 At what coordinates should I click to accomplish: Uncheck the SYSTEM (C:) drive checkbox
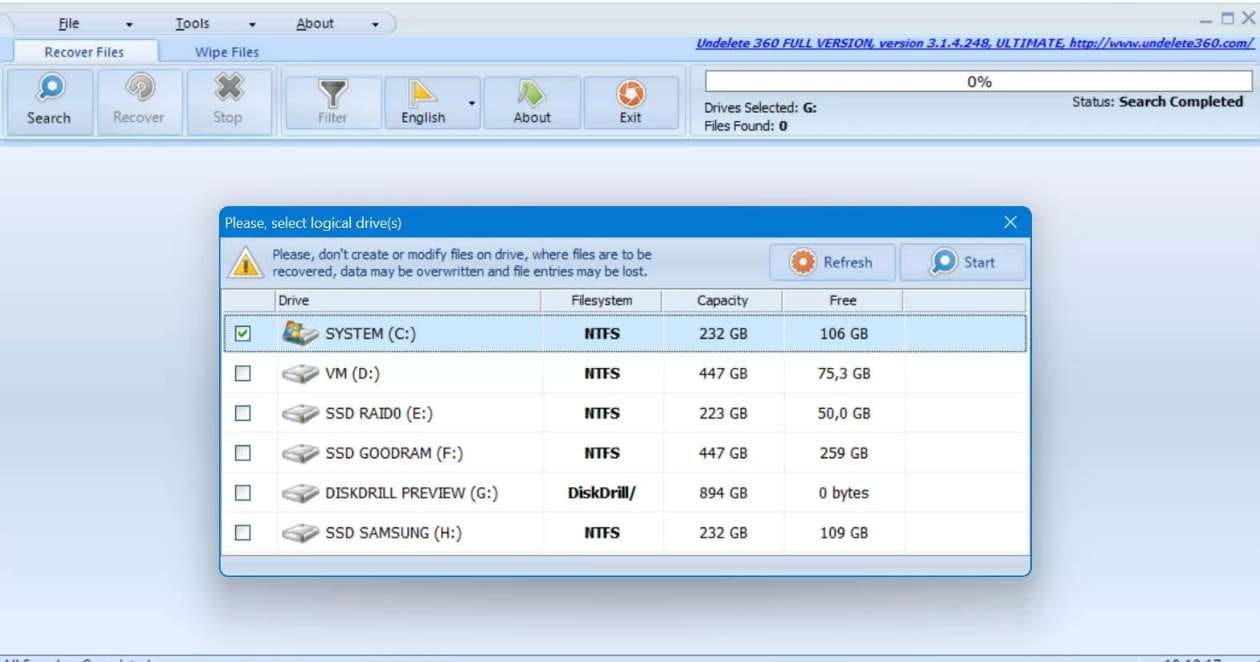click(x=243, y=334)
